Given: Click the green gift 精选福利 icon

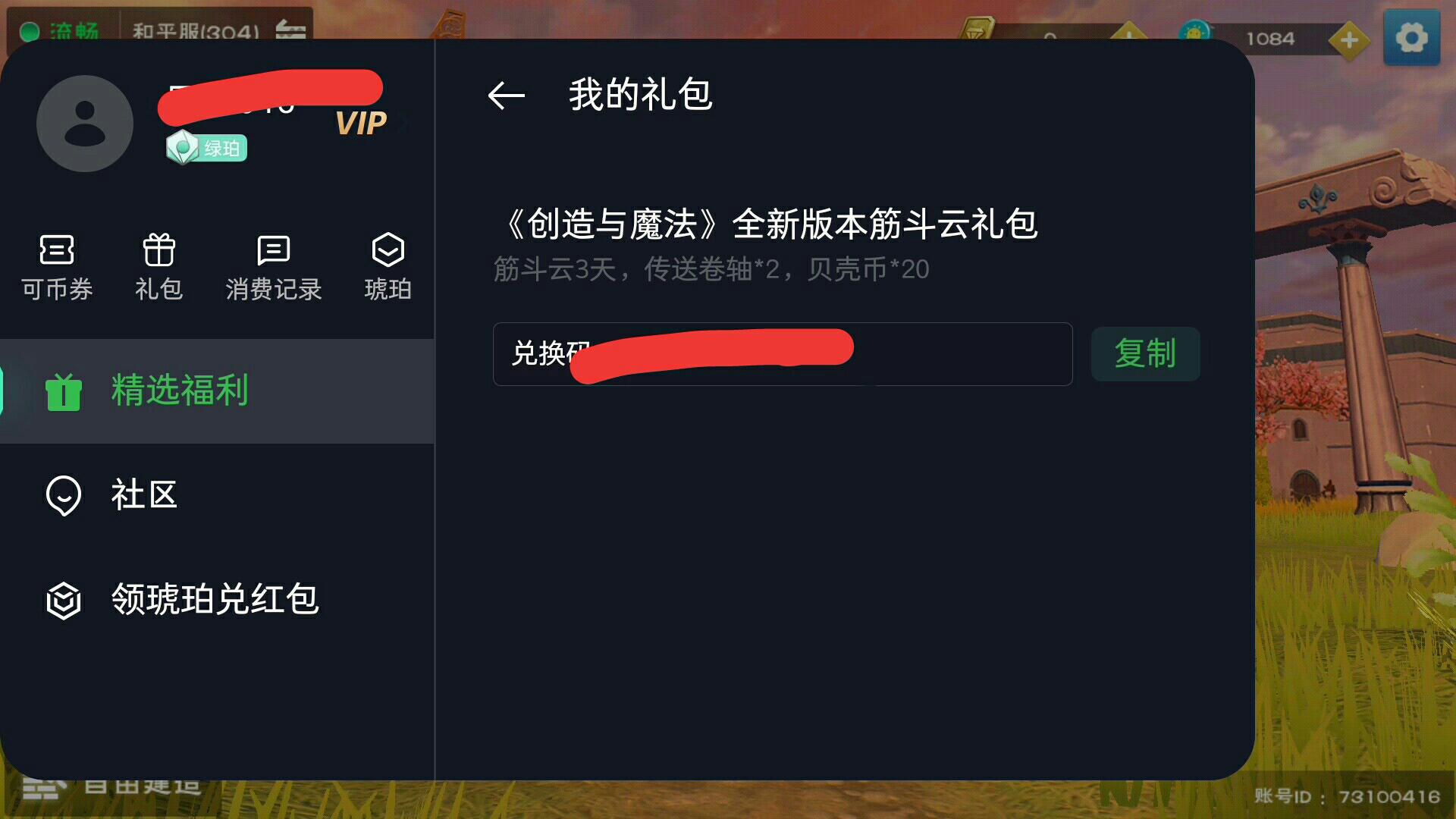Looking at the screenshot, I should click(64, 392).
